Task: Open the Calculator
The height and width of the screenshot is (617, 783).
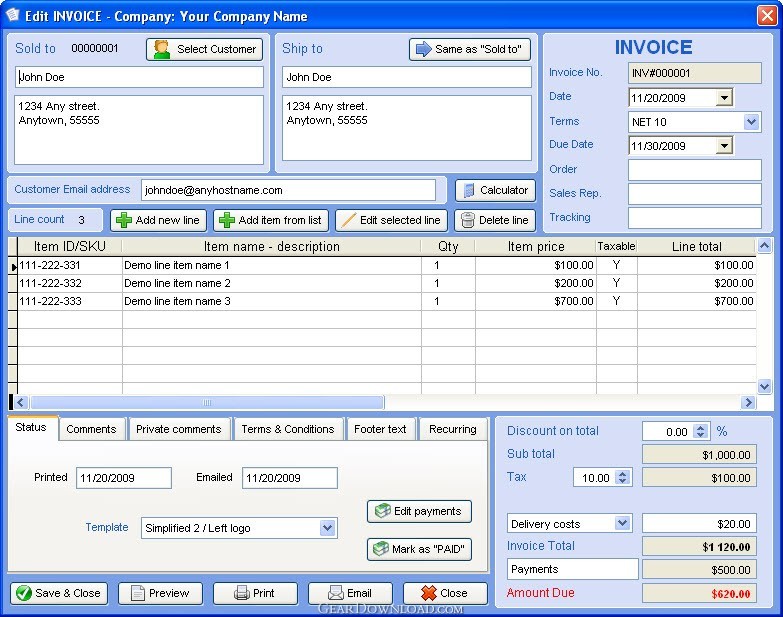Action: pos(495,190)
